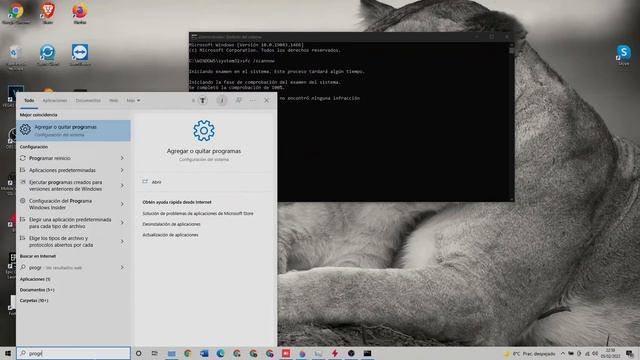Click the Cortana circle icon in taskbar
Screen dimensions: 640x360
click(x=138, y=353)
